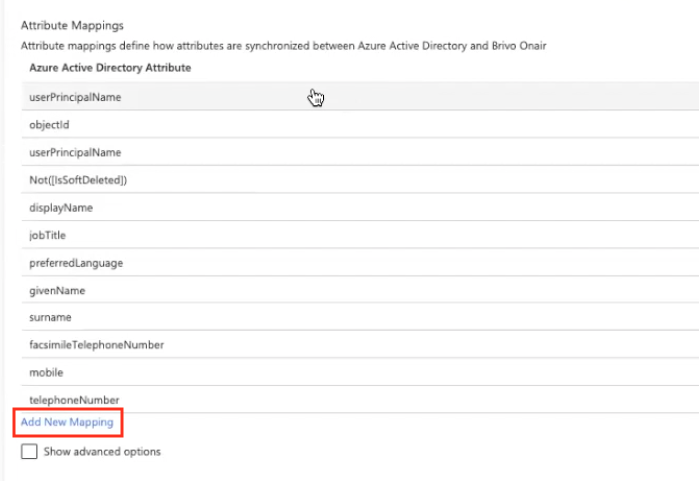
Task: Select the Not([IsSoftDeleted]) mapping row
Action: click(x=360, y=180)
